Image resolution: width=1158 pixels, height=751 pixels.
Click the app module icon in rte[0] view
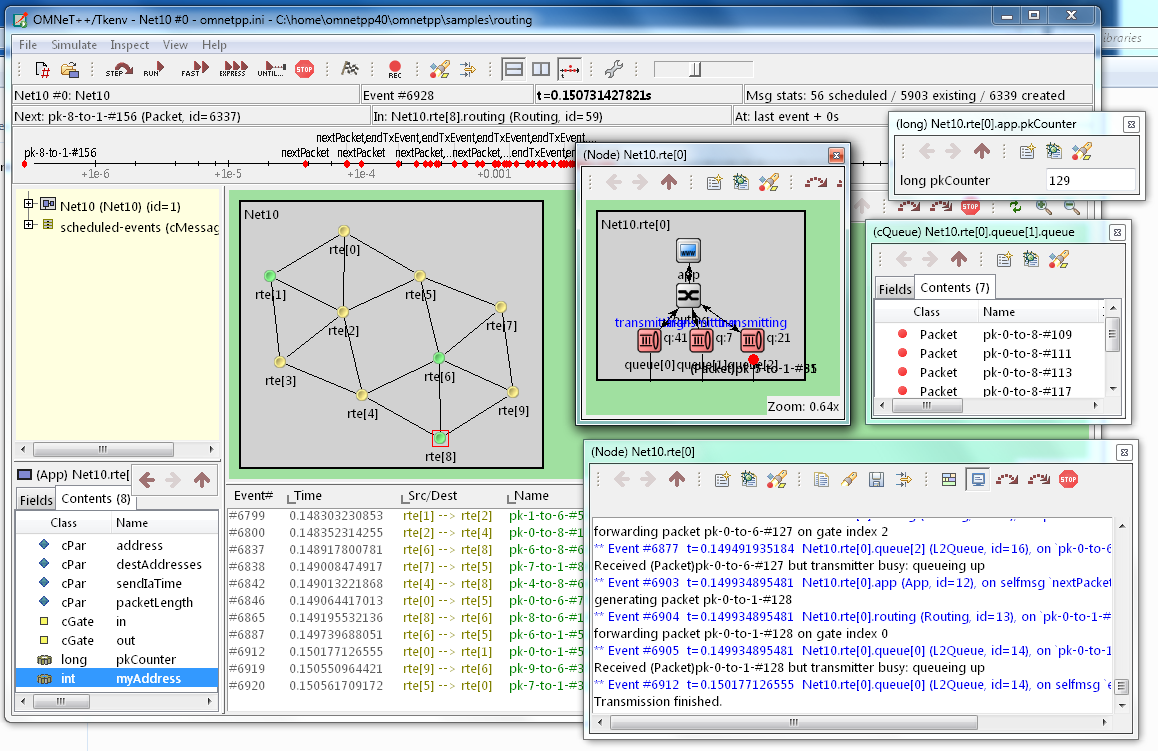(688, 251)
